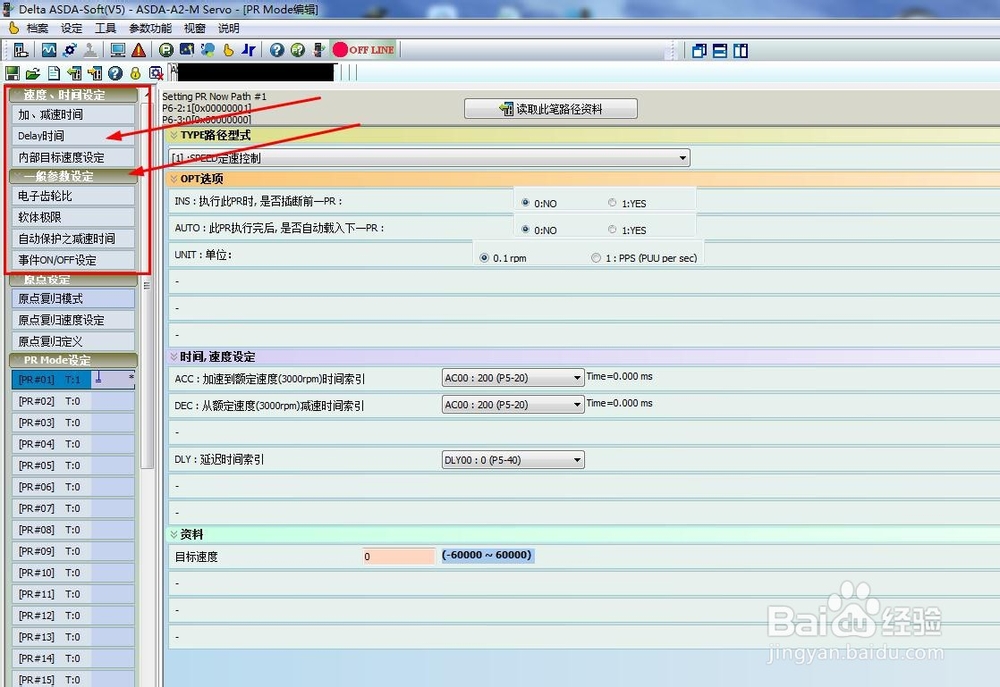
Task: Open 原点复归模式 settings
Action: [73, 299]
